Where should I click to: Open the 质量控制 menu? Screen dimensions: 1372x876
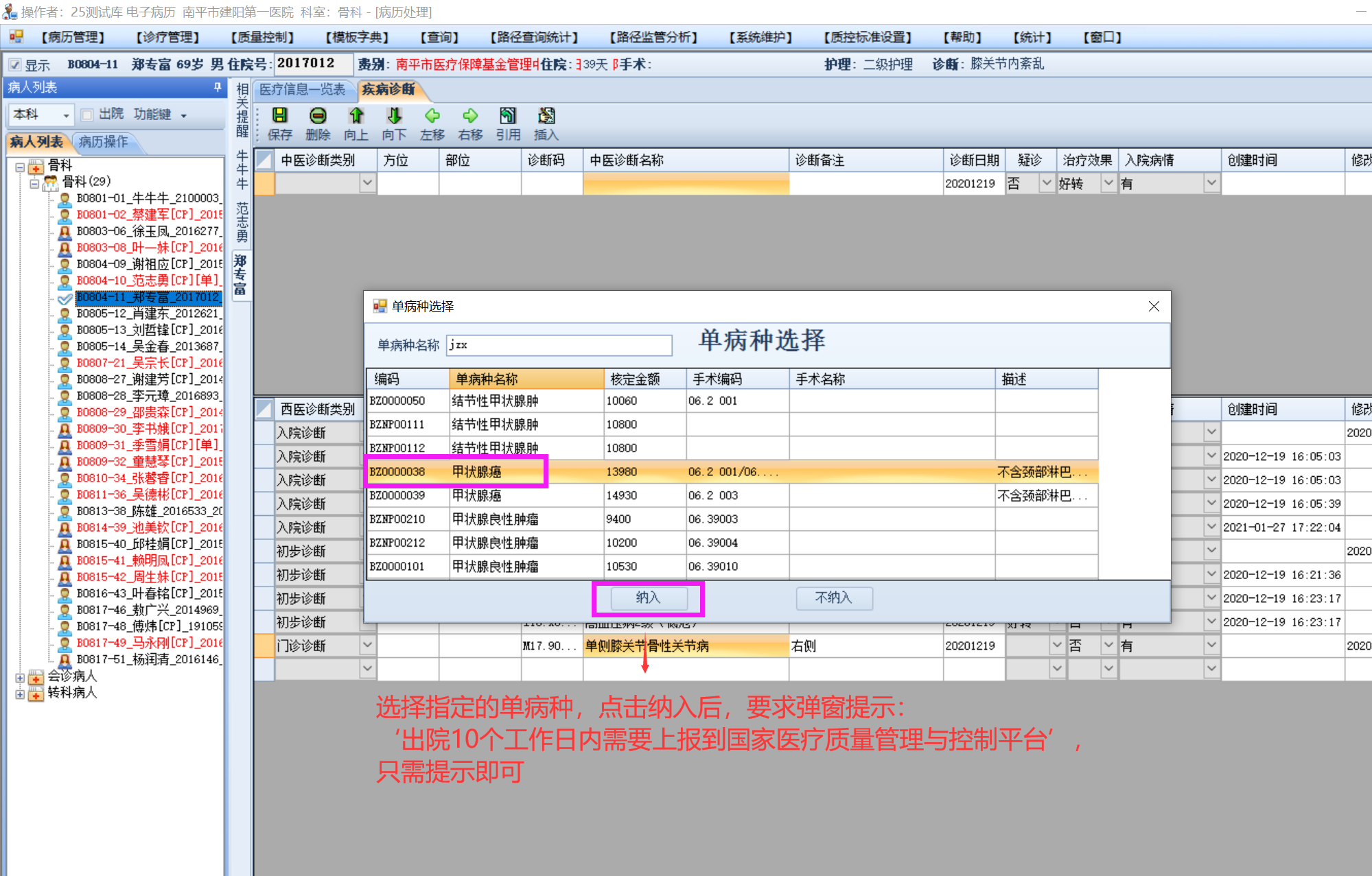pos(262,37)
